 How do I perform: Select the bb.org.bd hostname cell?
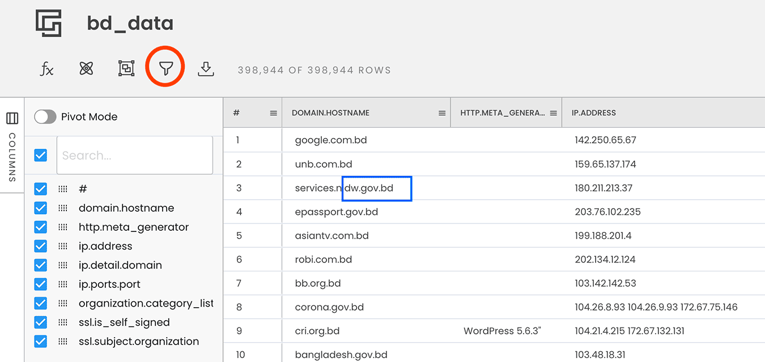coord(366,283)
